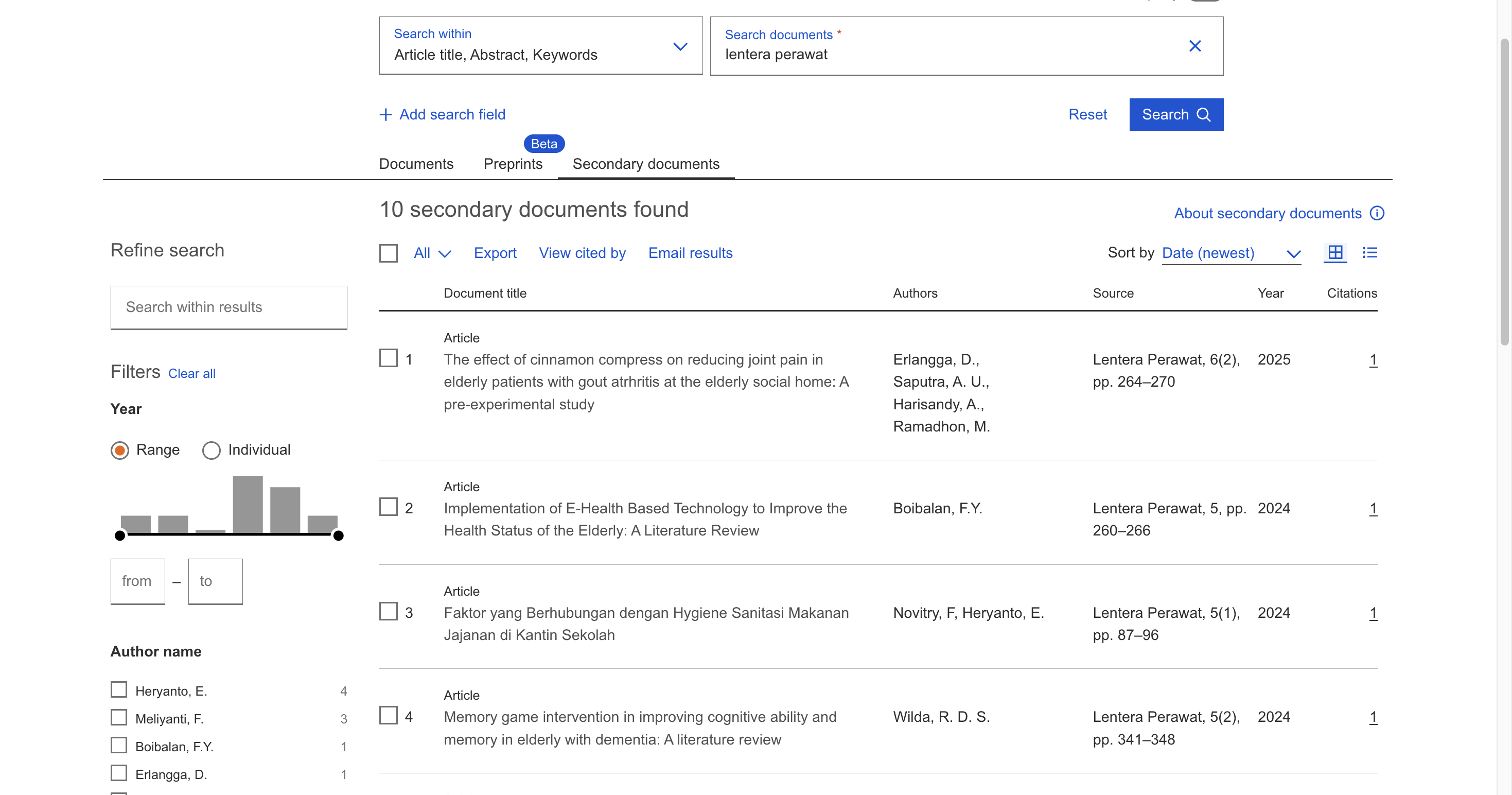Switch to the Documents tab
The width and height of the screenshot is (1512, 795).
click(x=416, y=164)
